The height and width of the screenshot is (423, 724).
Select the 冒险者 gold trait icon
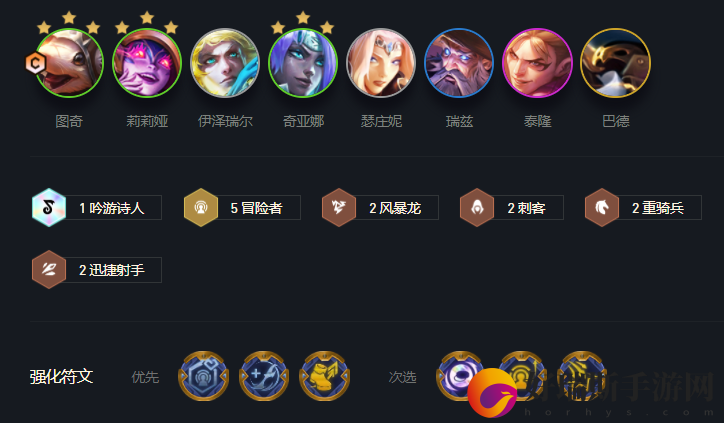point(201,208)
